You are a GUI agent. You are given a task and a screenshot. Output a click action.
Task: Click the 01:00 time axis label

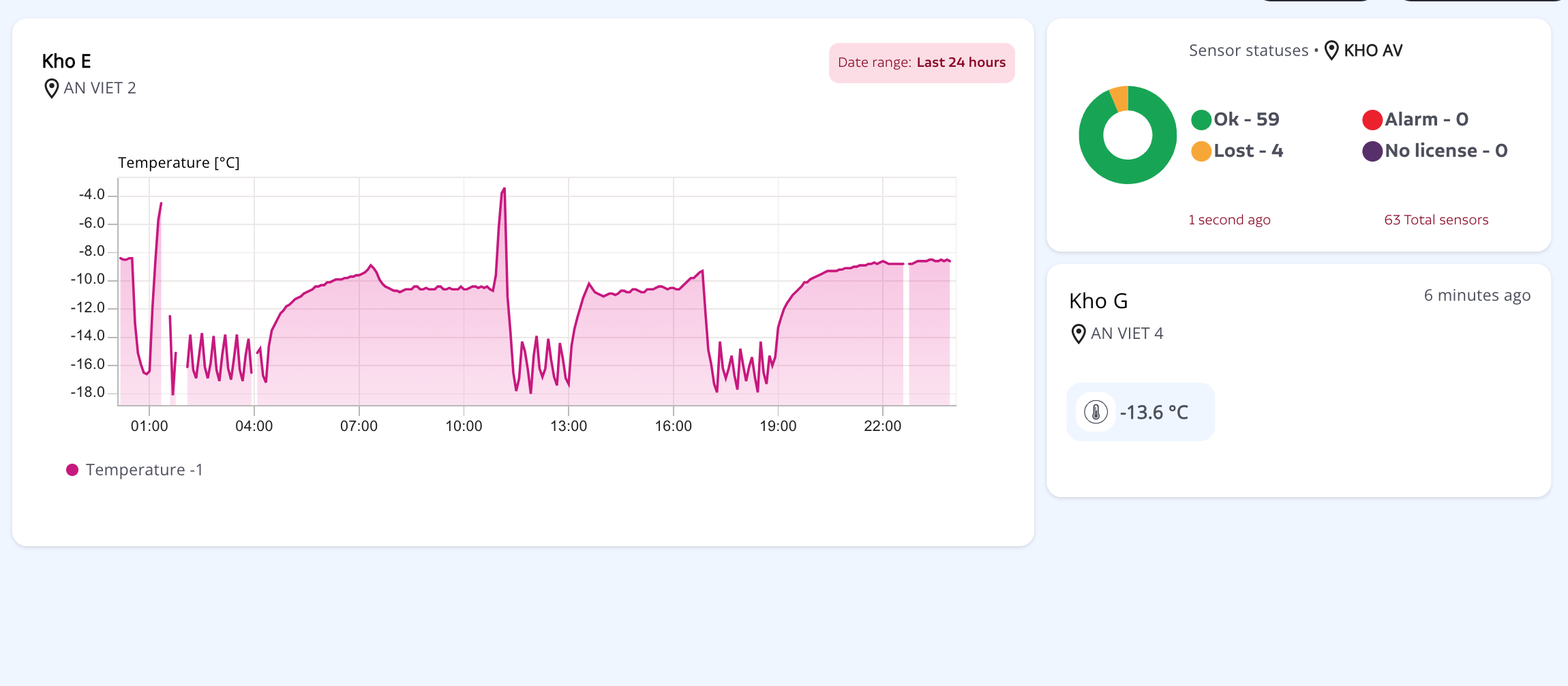(x=149, y=426)
